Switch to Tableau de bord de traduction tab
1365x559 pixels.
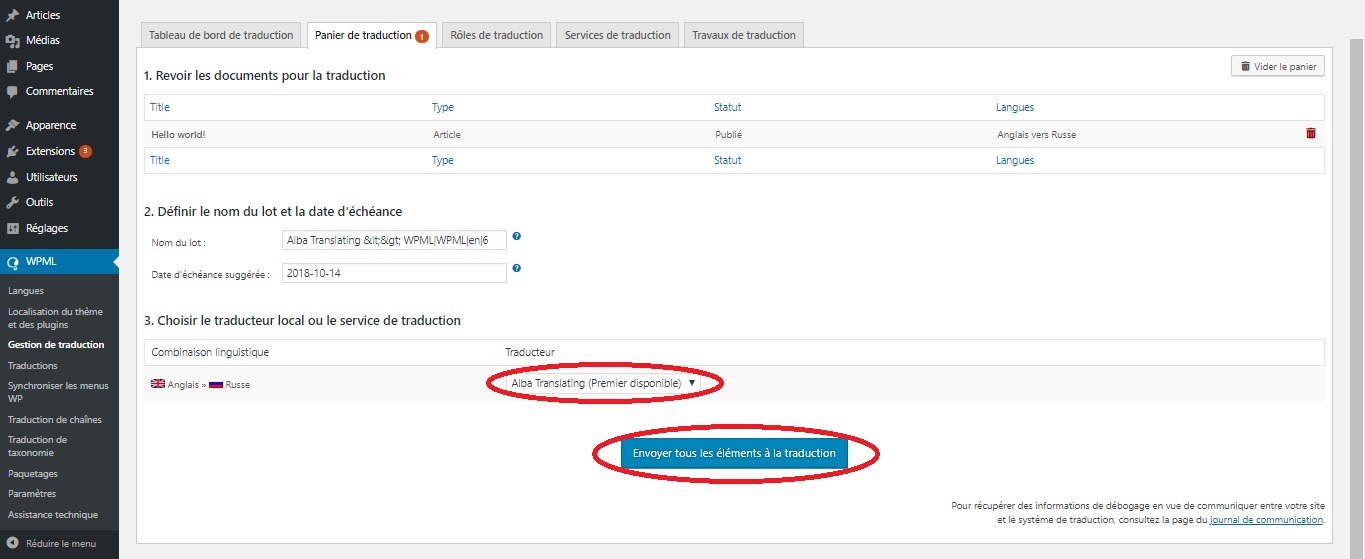(x=221, y=35)
